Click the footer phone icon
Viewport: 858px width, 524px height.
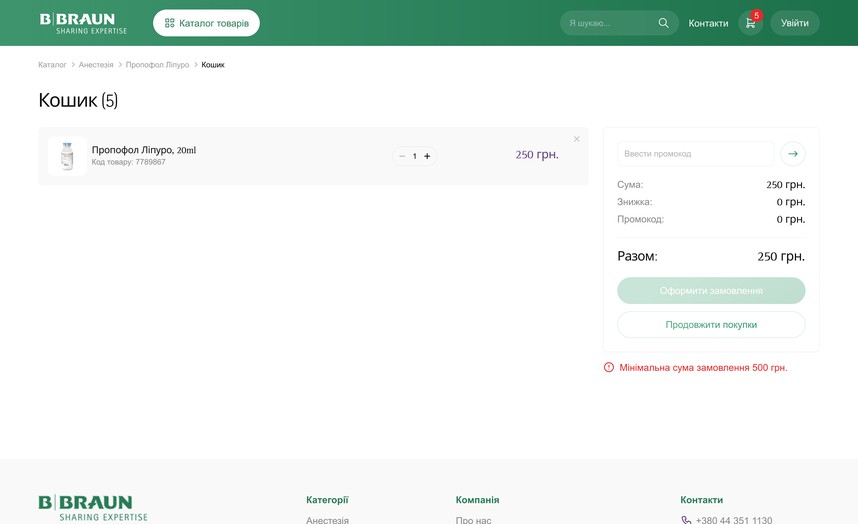[686, 520]
